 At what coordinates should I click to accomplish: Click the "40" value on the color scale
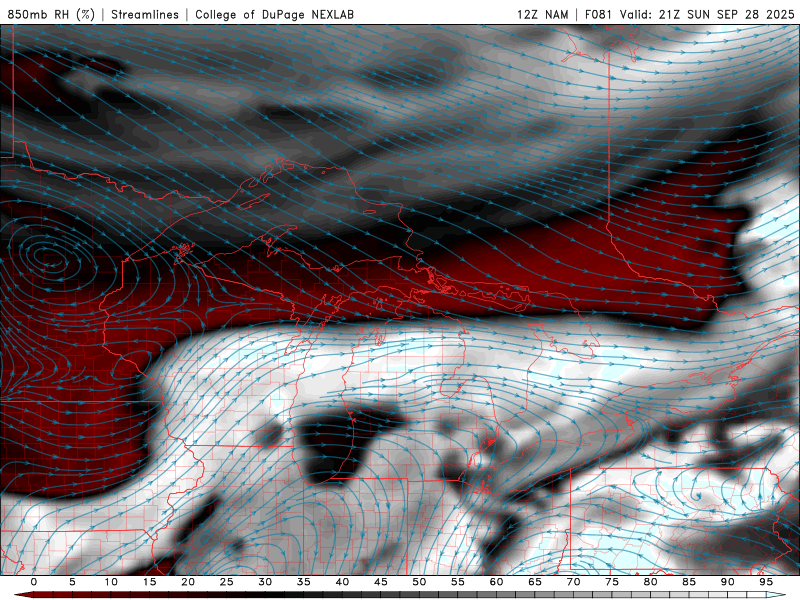(342, 582)
